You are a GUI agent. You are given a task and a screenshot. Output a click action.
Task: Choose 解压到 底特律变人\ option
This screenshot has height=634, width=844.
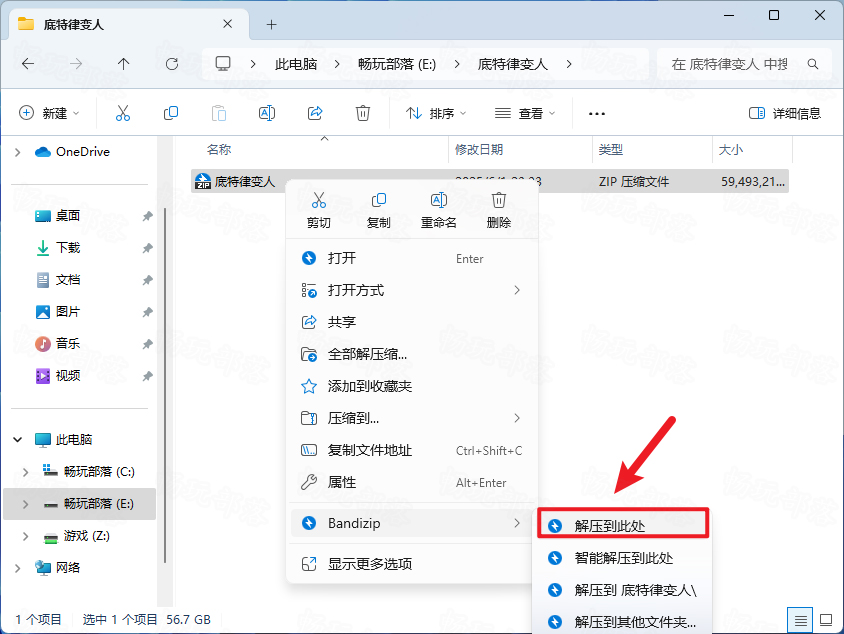(623, 590)
